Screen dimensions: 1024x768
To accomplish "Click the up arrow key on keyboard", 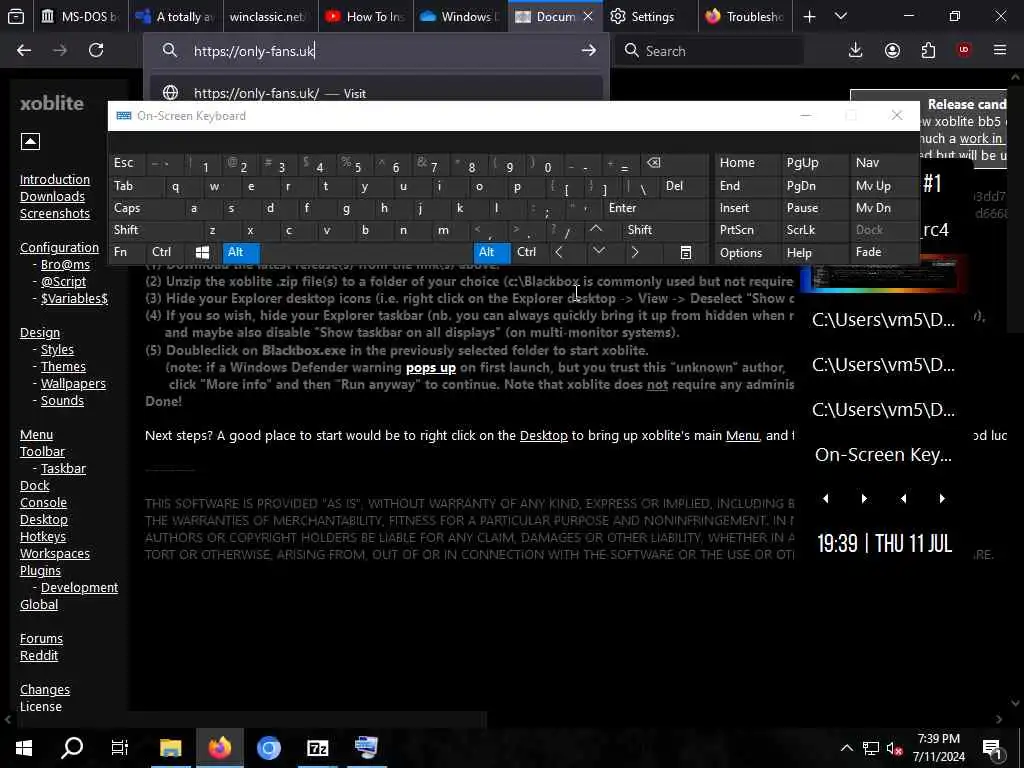I will [x=596, y=229].
